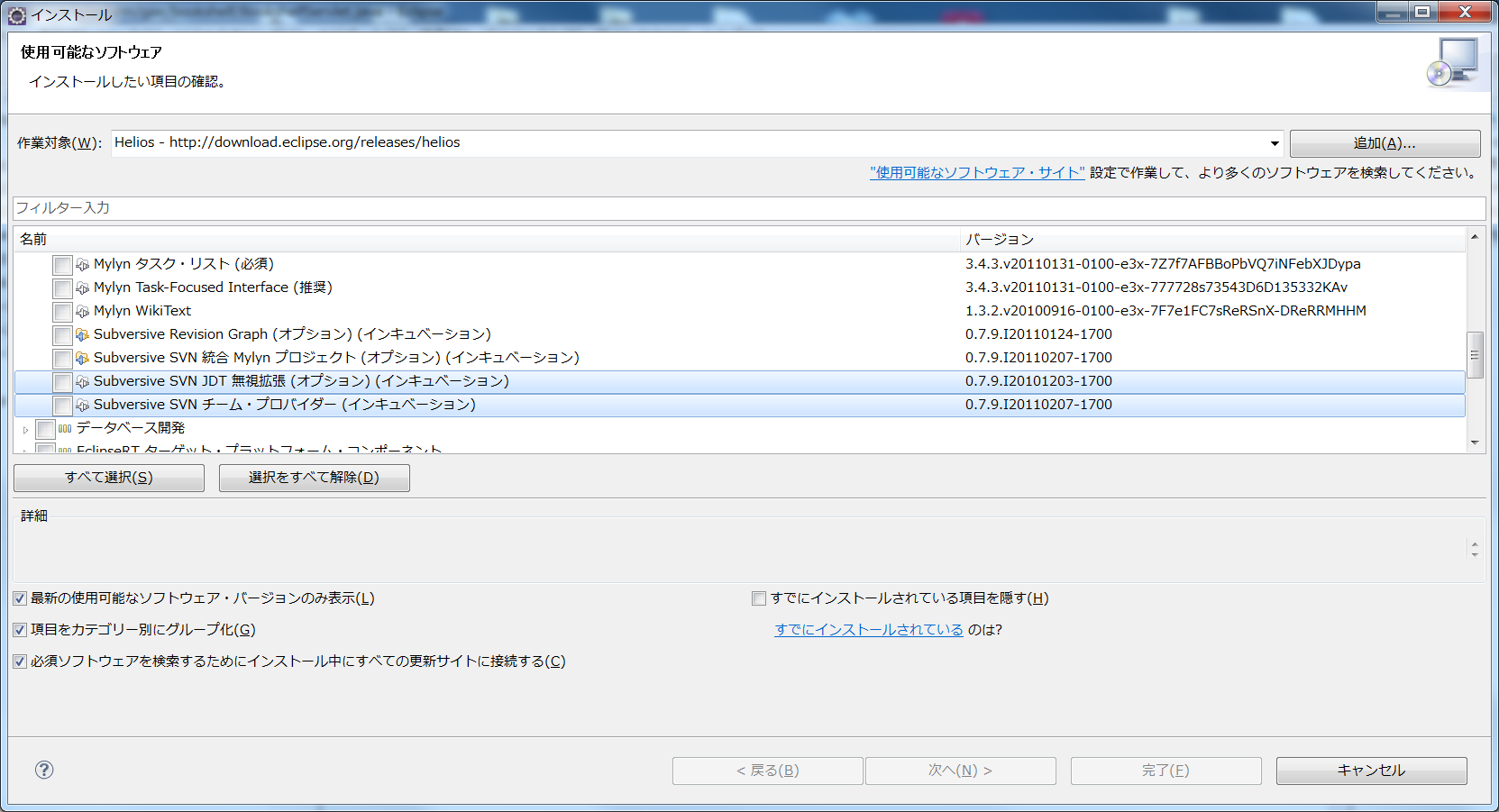Image resolution: width=1499 pixels, height=812 pixels.
Task: Open the 作業対象 site dropdown
Action: pos(1275,143)
